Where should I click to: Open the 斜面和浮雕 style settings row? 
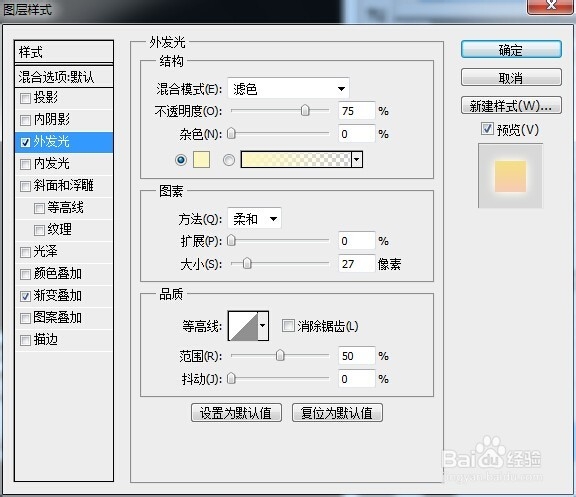click(64, 186)
